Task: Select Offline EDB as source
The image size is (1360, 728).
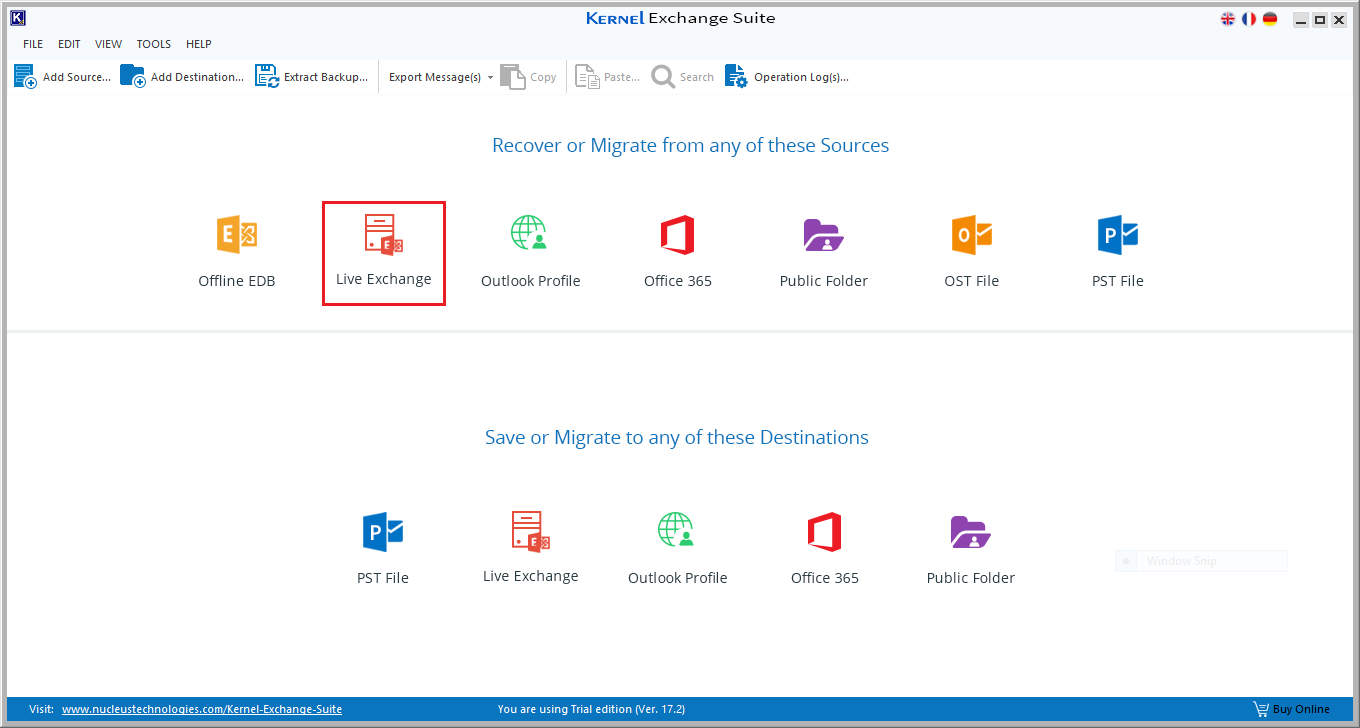Action: tap(237, 252)
